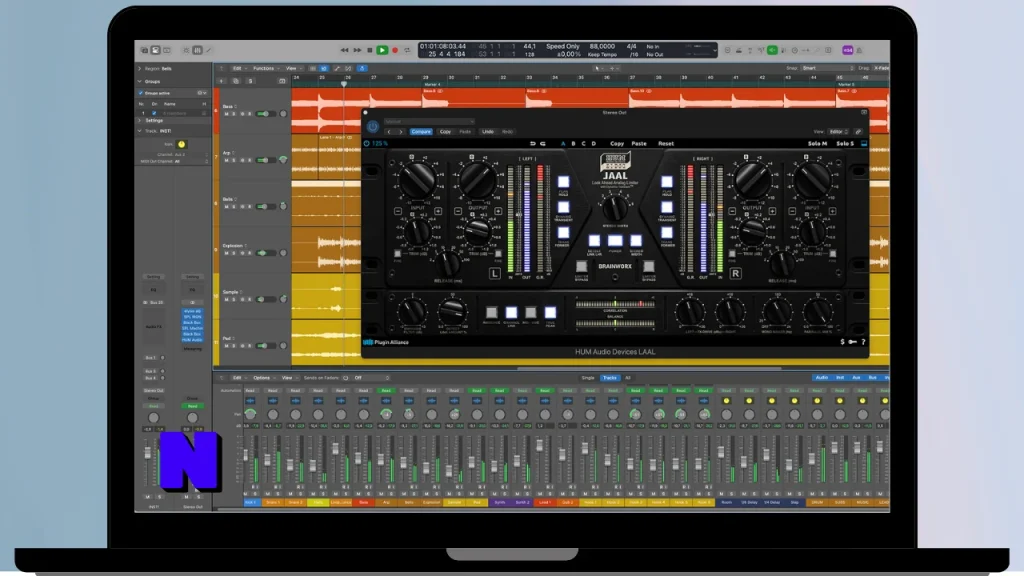Open the tracks area Edit menu
Screen dimensions: 1024x576
(x=238, y=68)
